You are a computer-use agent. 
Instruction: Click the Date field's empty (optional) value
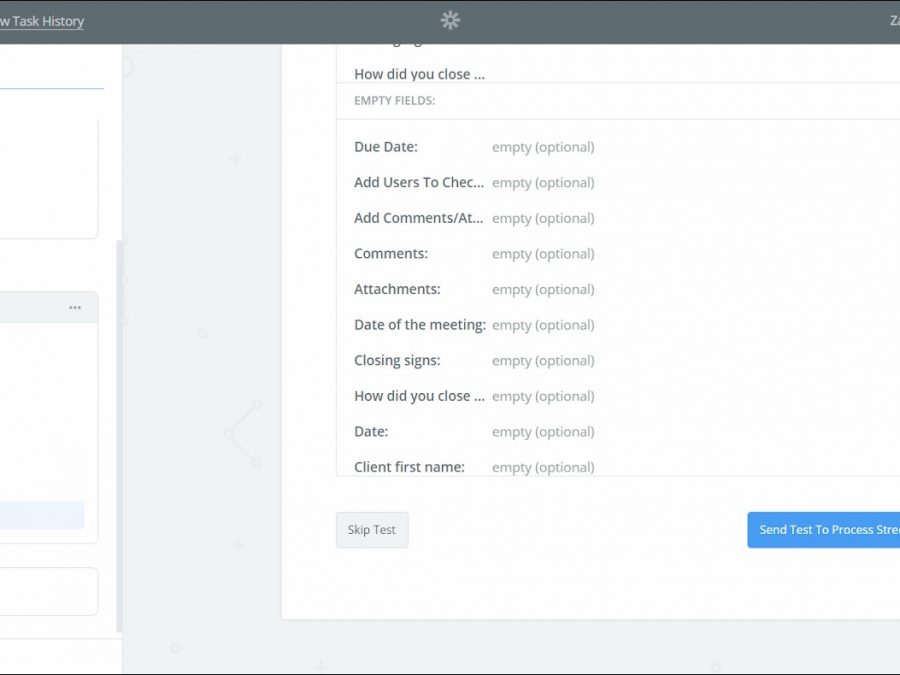[543, 432]
